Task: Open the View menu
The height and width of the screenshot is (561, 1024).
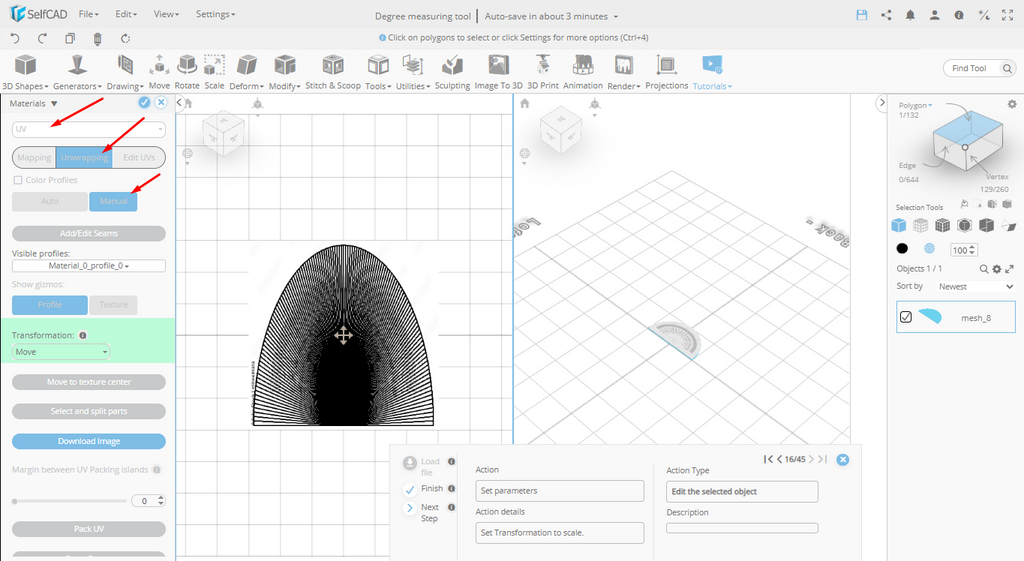Action: 166,14
